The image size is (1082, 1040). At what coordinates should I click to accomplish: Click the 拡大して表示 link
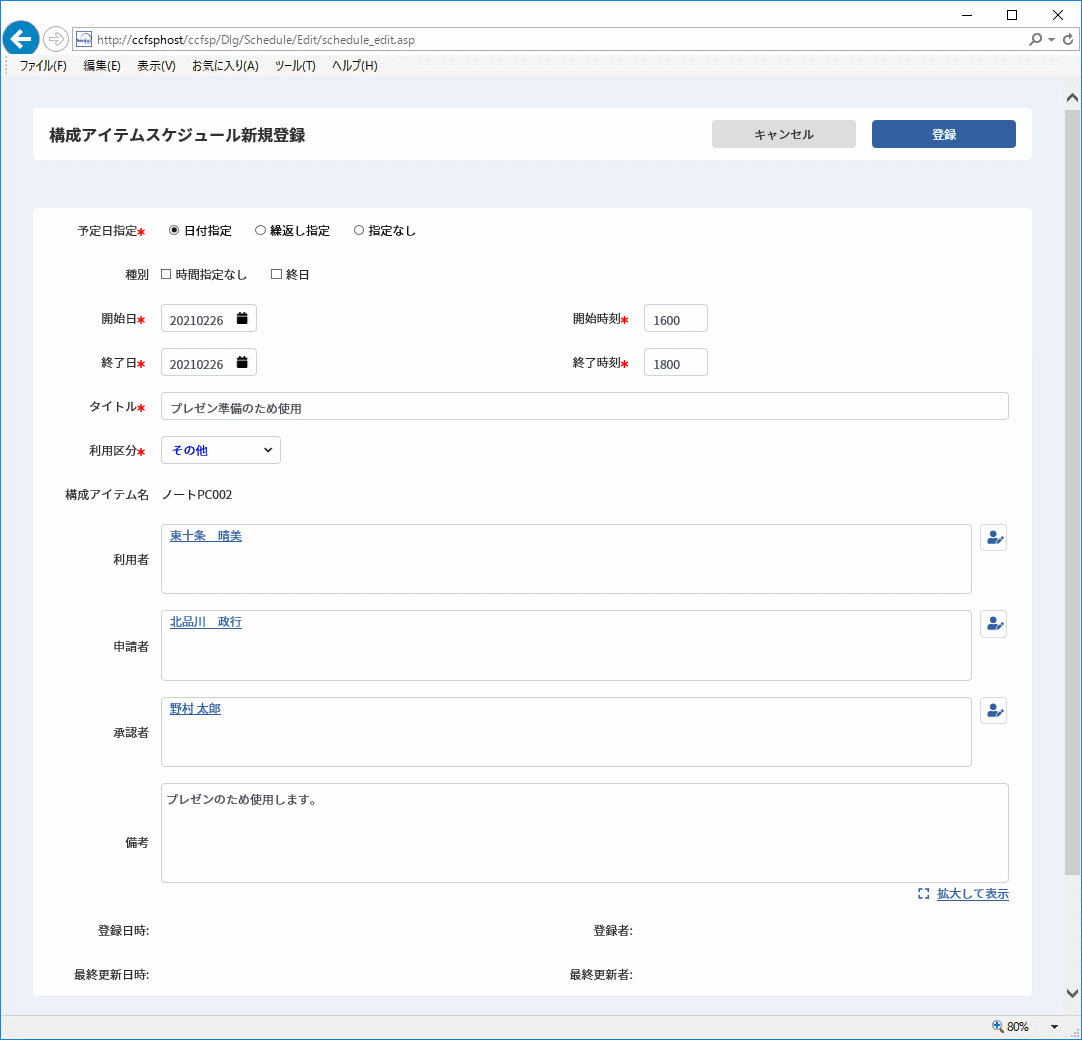pos(973,894)
